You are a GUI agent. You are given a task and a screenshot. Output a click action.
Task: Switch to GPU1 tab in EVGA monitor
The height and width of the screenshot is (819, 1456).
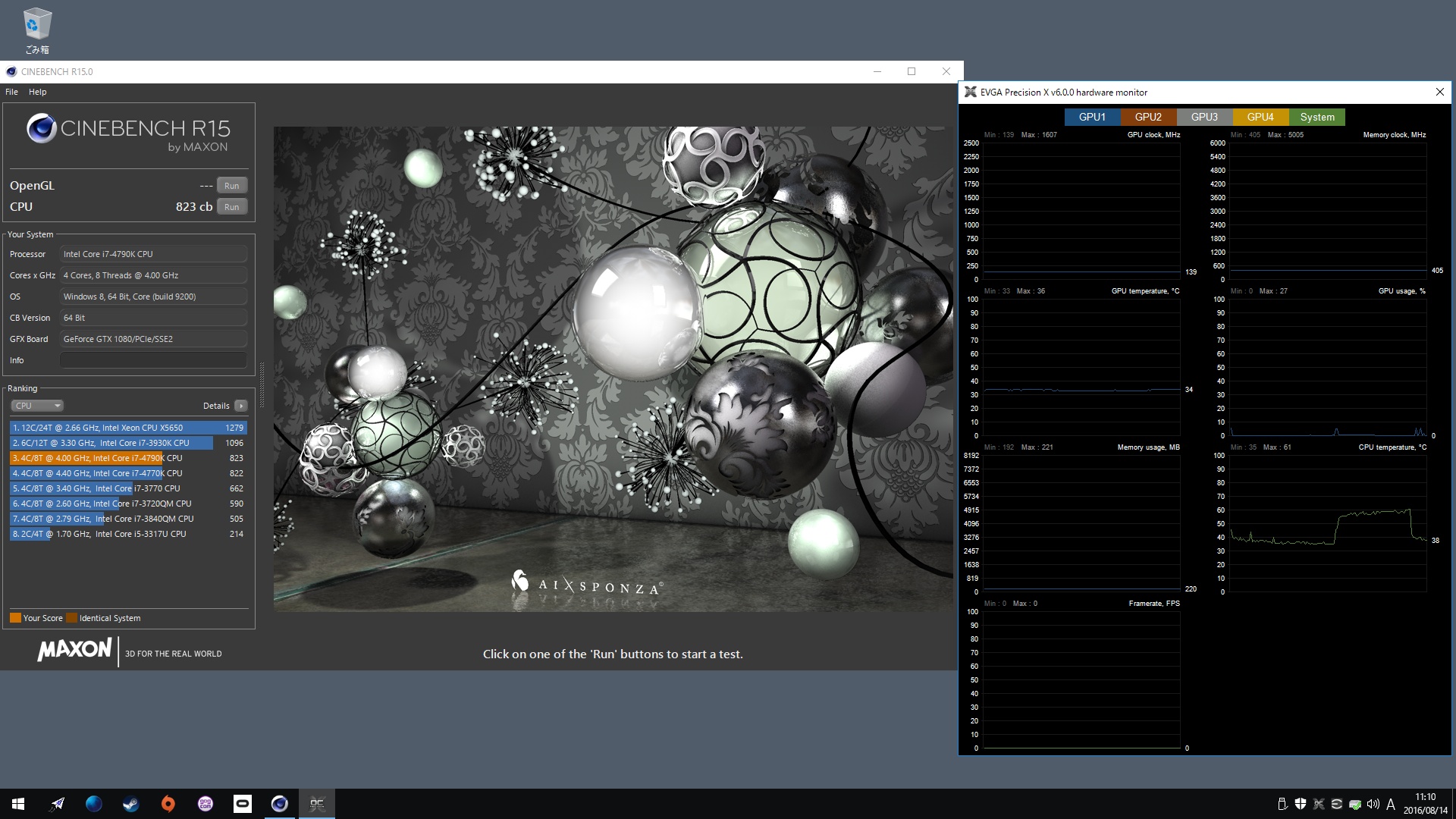click(1092, 117)
